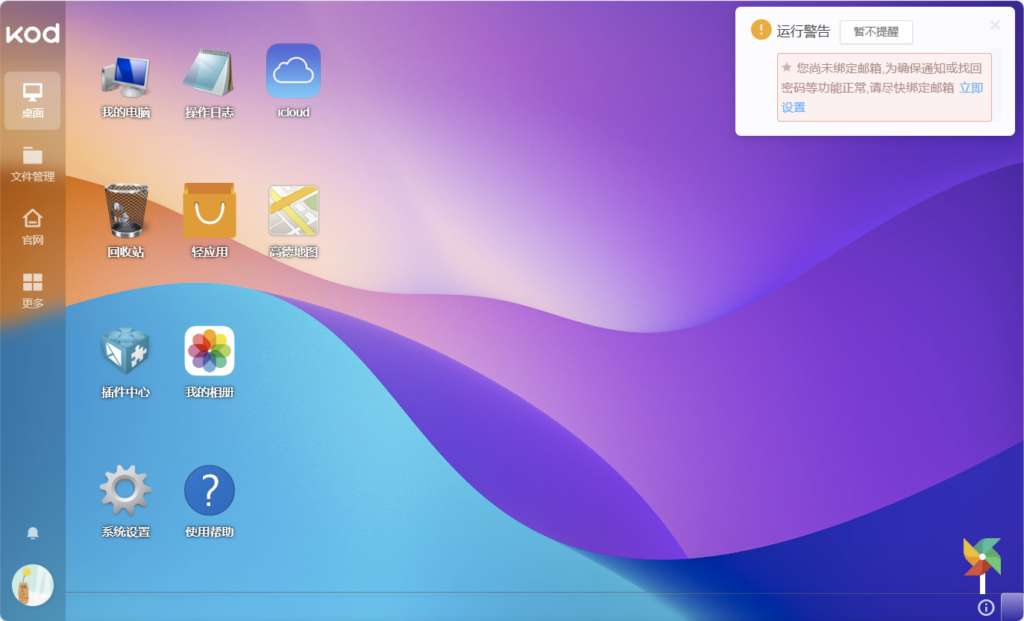Screen dimensions: 1024x621
Task: Follow the 立即设置 link in warning
Action: point(970,88)
